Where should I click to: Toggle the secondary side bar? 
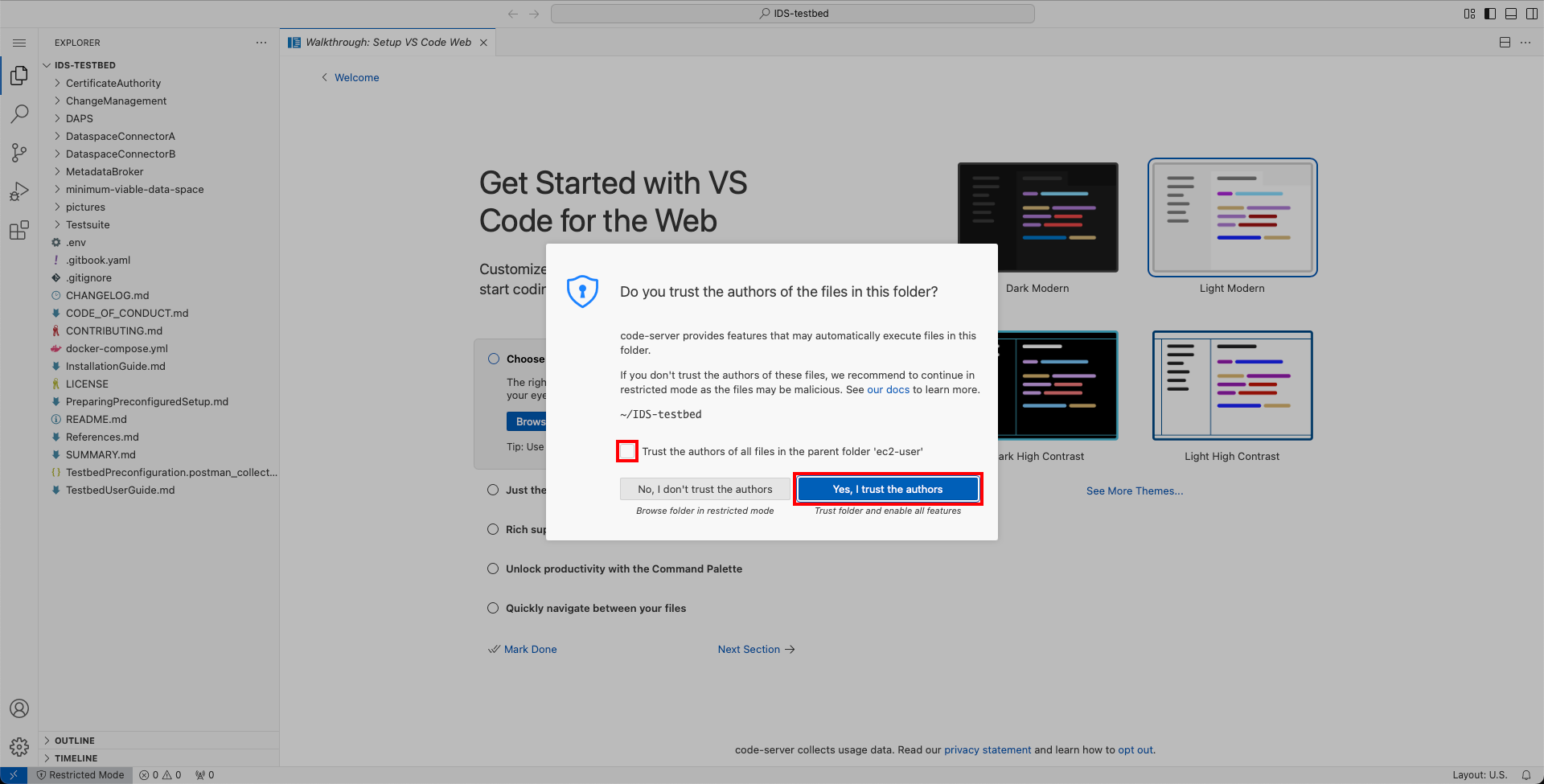coord(1532,14)
